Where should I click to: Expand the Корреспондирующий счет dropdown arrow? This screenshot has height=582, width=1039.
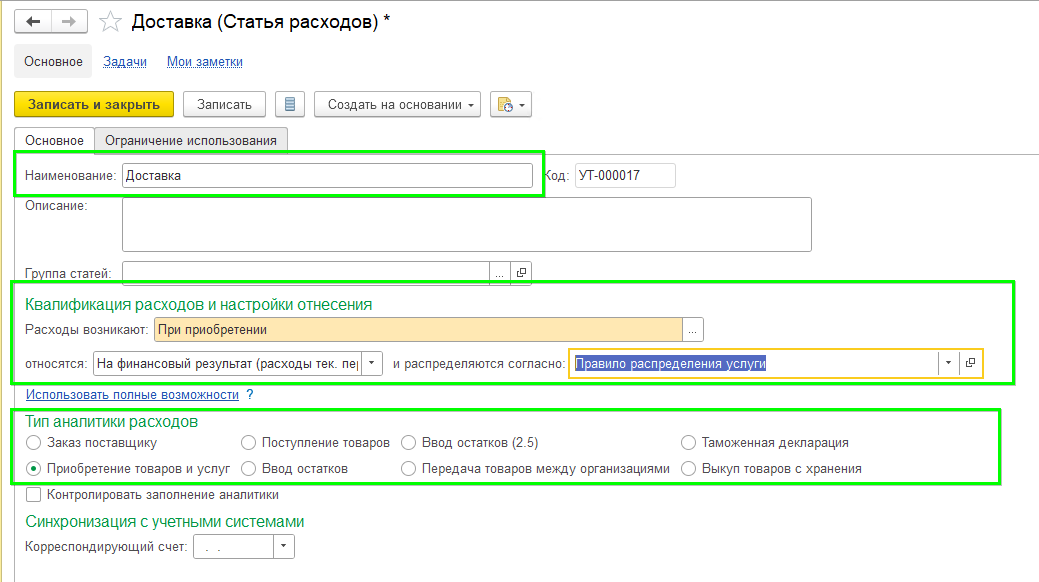pyautogui.click(x=284, y=547)
